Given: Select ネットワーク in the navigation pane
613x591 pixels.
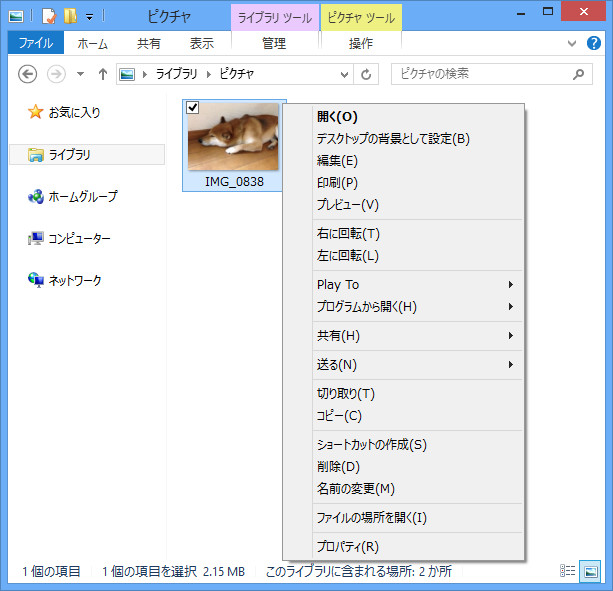Looking at the screenshot, I should pyautogui.click(x=75, y=280).
